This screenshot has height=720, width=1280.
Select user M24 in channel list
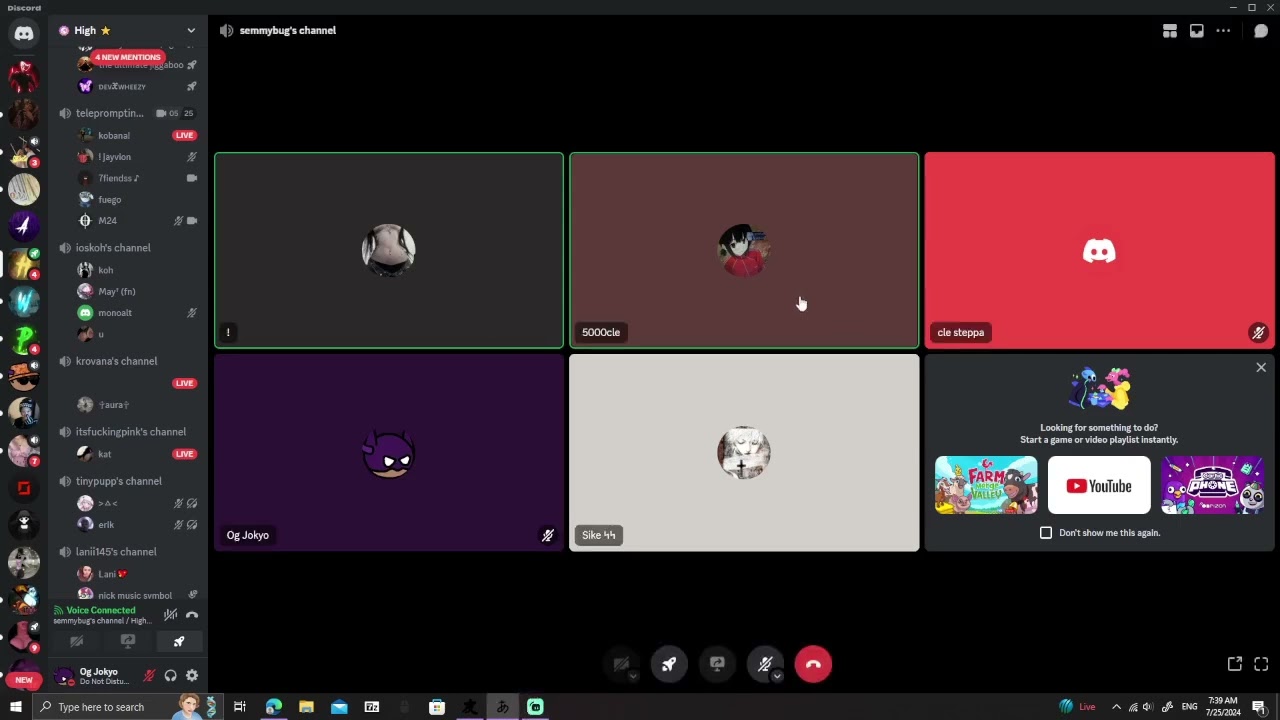(x=108, y=221)
